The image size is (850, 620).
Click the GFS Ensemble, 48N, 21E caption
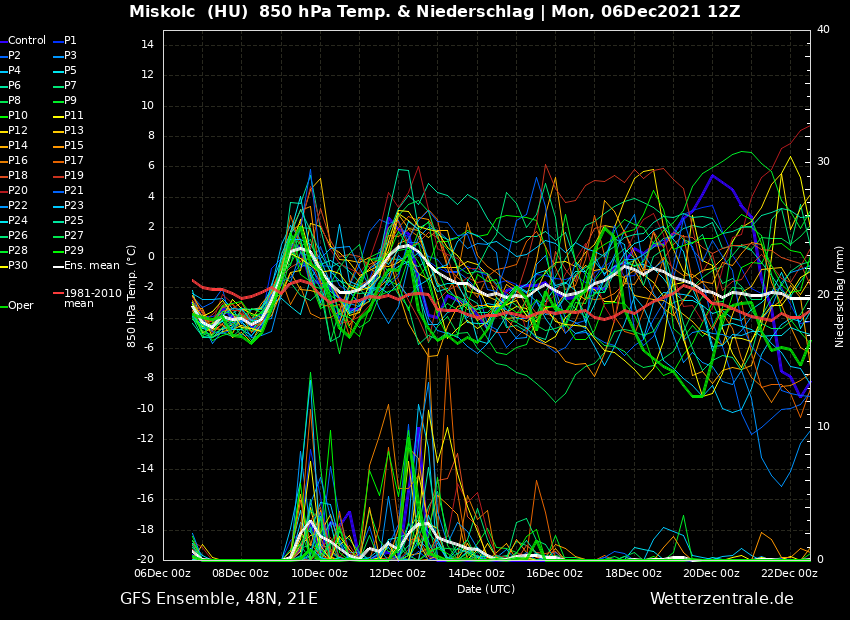tap(219, 599)
